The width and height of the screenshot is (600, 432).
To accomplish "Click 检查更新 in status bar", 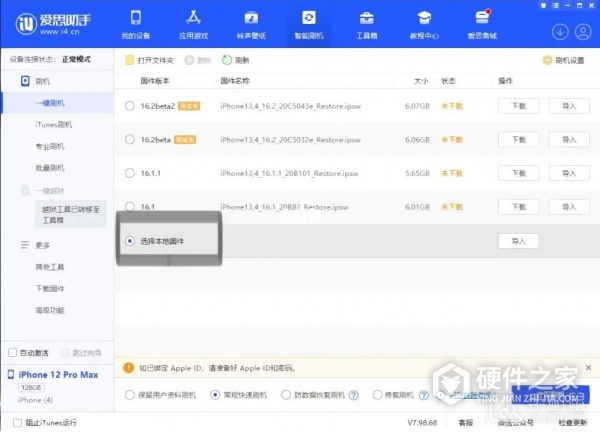I will coord(572,423).
